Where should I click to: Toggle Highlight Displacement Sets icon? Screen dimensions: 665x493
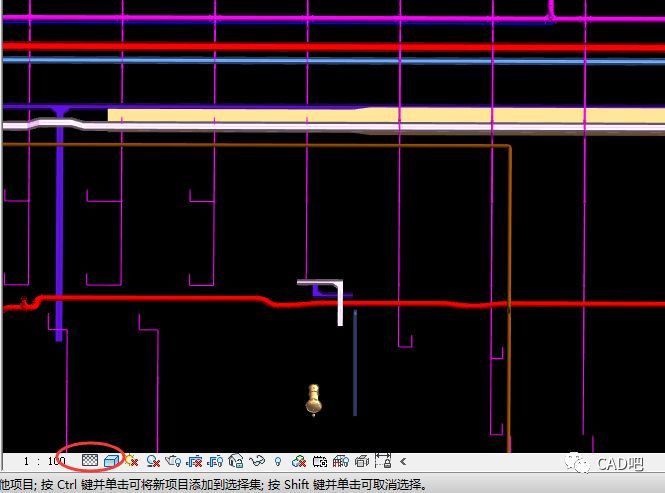coord(362,461)
